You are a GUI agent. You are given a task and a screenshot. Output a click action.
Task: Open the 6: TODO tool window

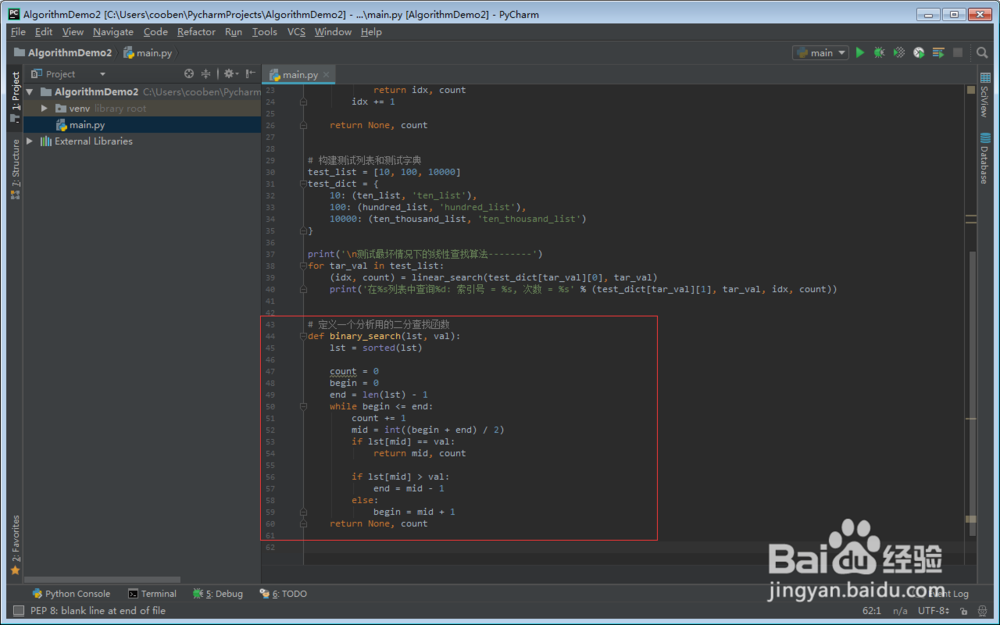tap(283, 594)
